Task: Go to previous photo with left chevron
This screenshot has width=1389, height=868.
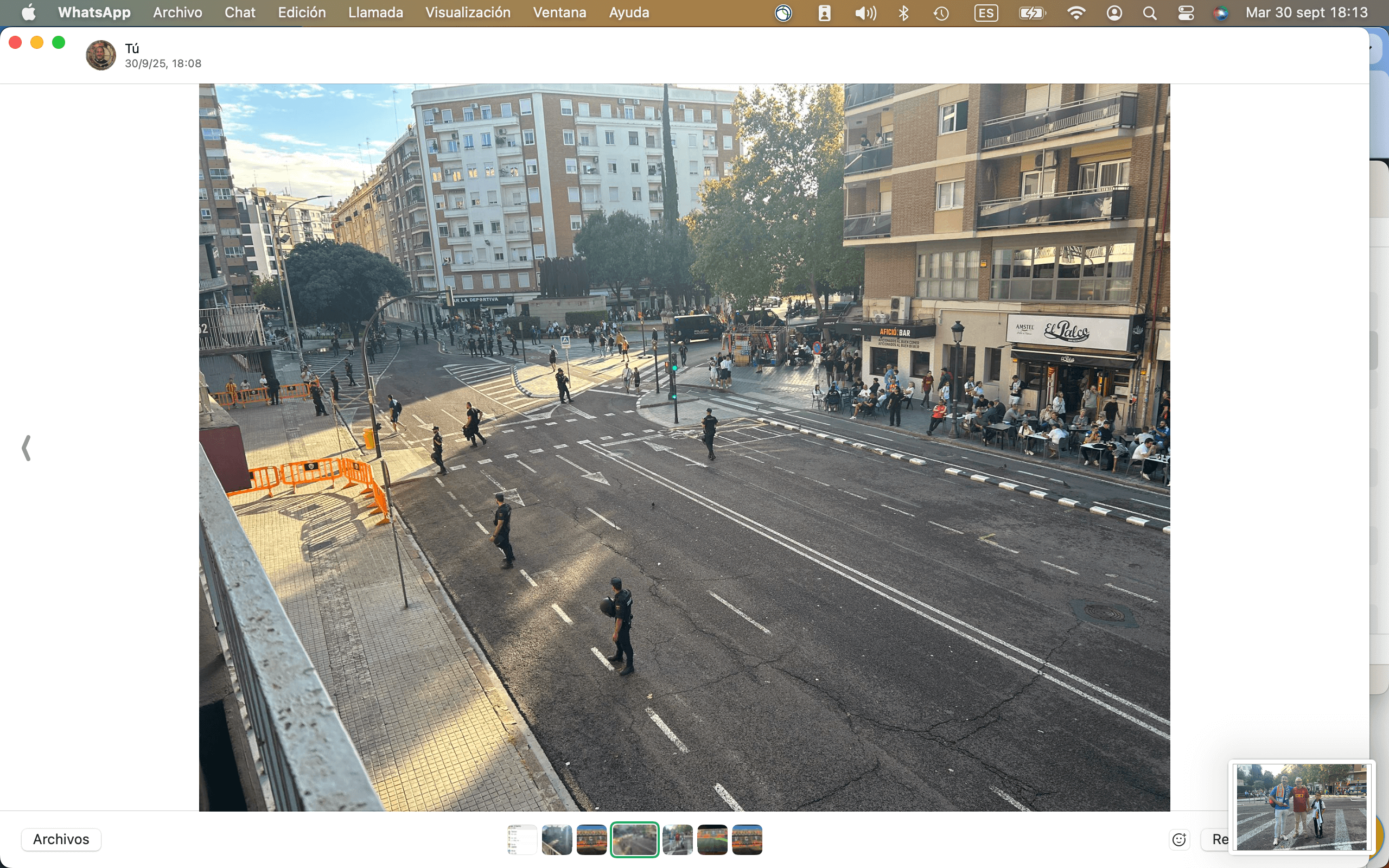Action: [x=27, y=448]
